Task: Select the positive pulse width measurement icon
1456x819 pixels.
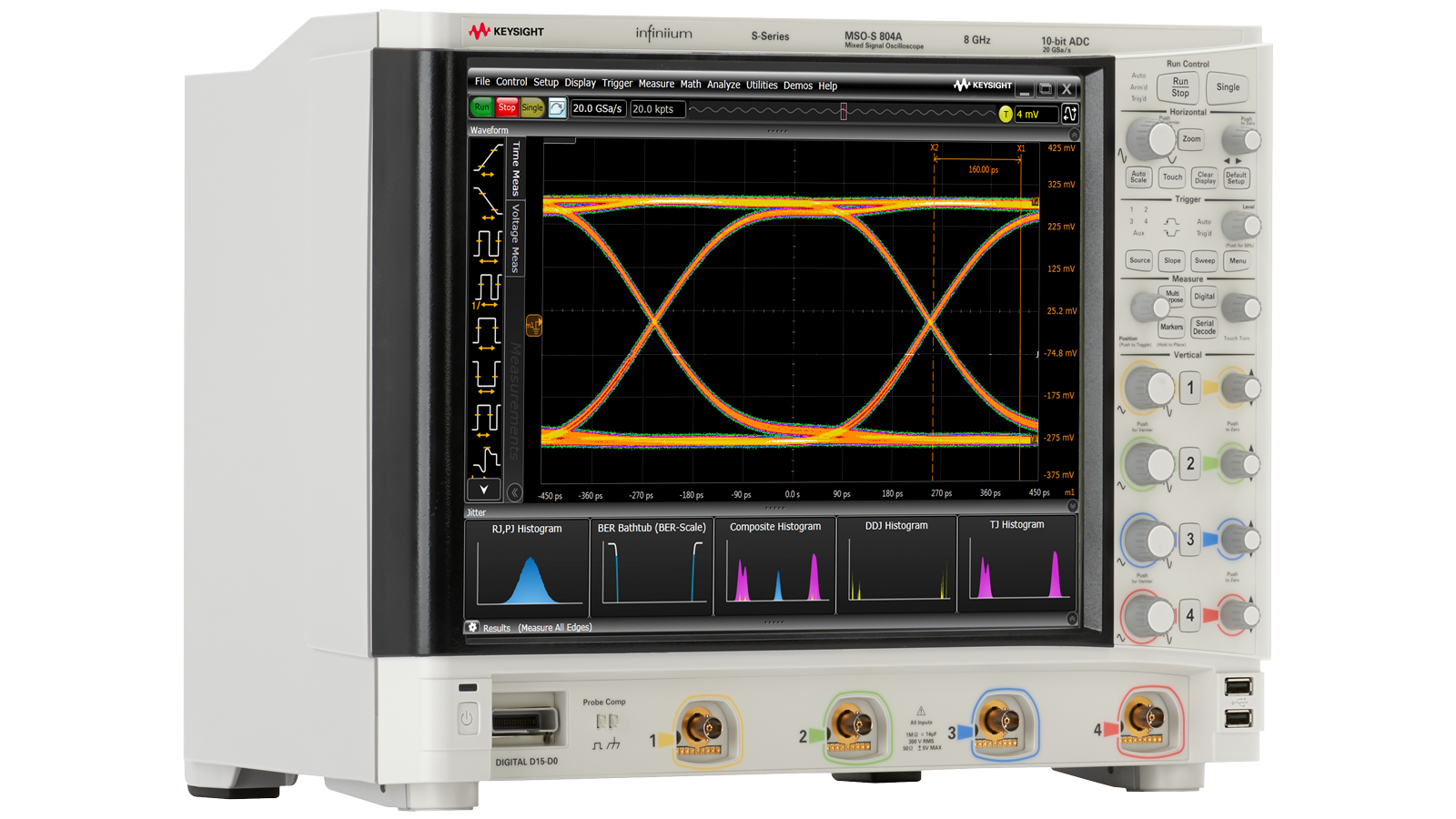Action: tap(487, 332)
